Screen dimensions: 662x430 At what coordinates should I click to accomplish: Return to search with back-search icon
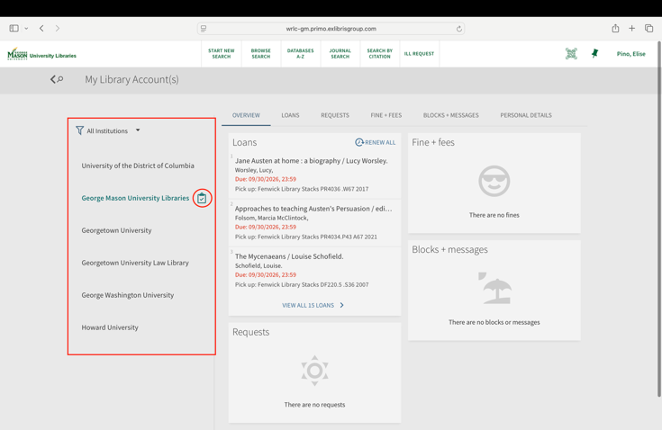click(57, 79)
